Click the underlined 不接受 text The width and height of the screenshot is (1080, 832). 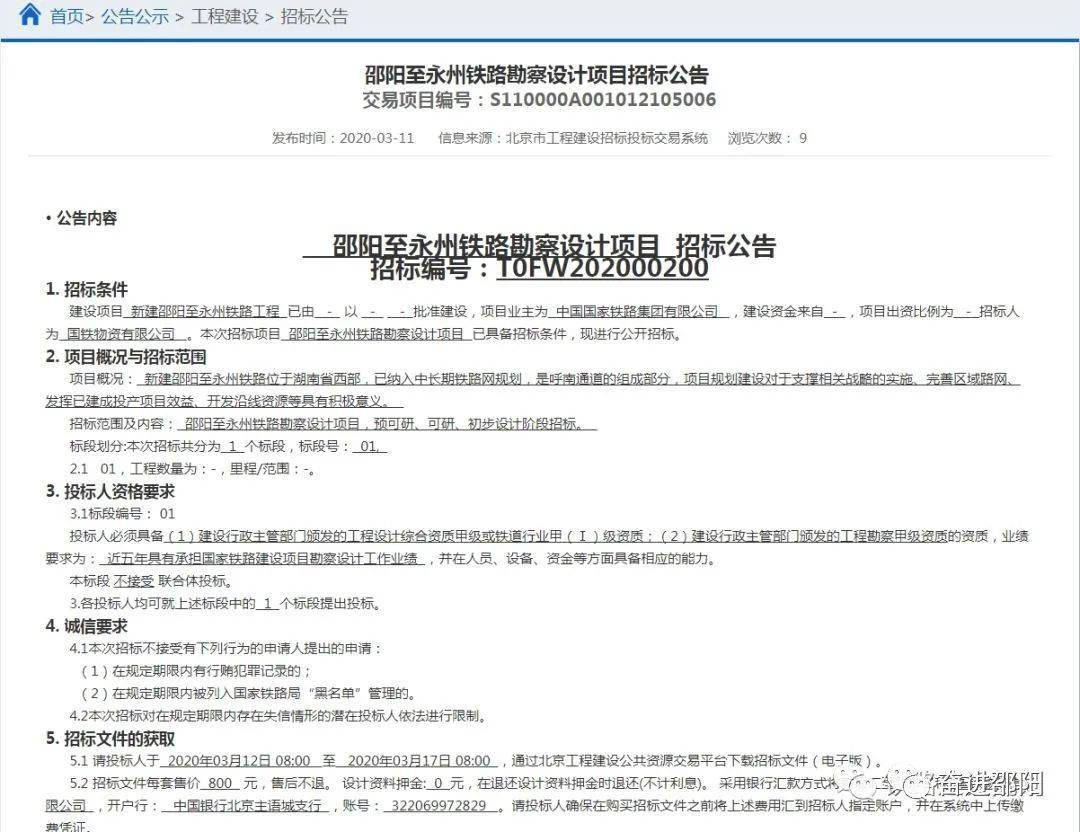click(x=134, y=581)
